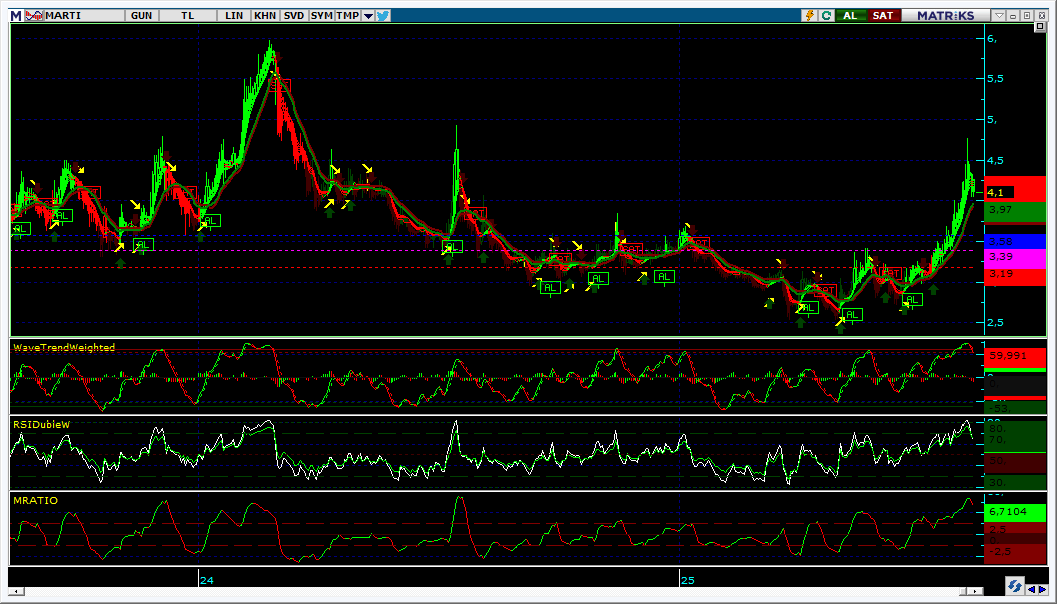
Task: Minimize the chart window
Action: [1014, 16]
